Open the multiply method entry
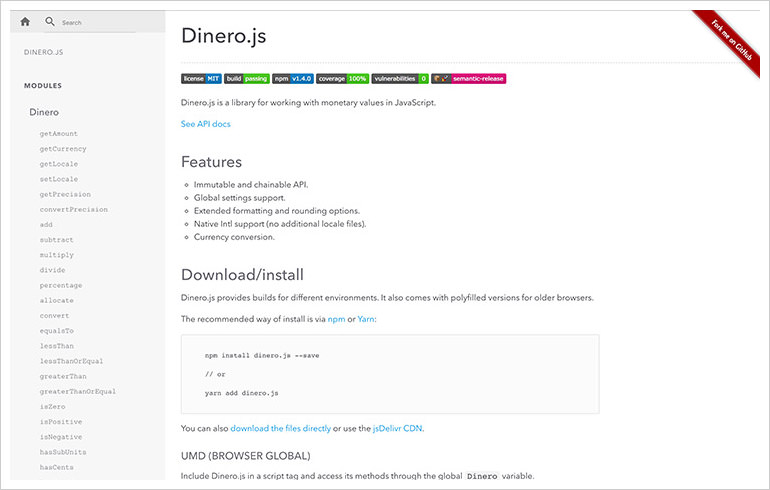This screenshot has height=490, width=770. click(x=56, y=255)
